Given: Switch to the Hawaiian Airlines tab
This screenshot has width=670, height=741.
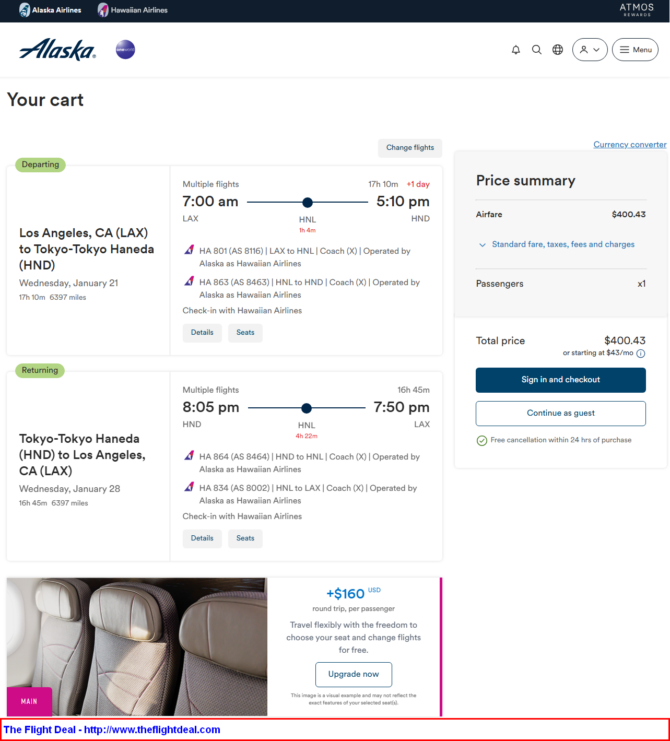Looking at the screenshot, I should point(132,10).
